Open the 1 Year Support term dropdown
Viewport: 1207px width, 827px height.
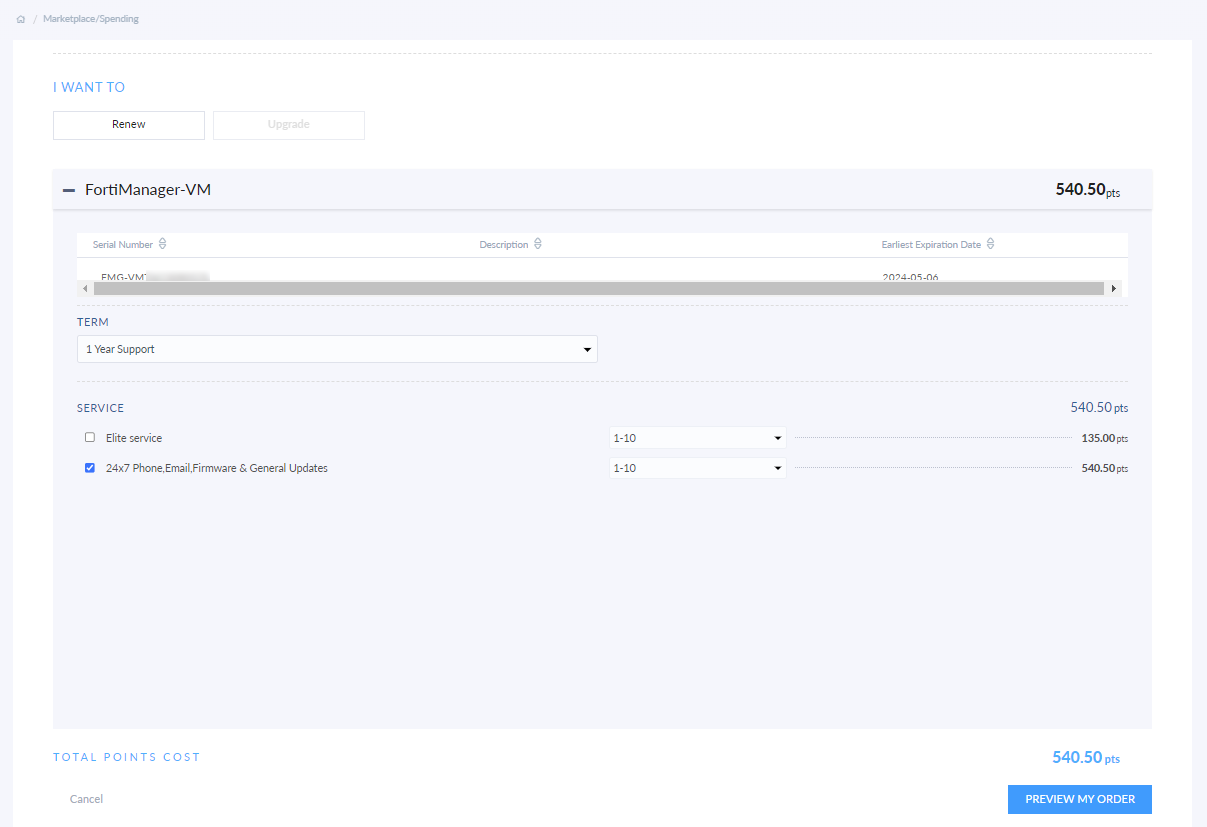337,349
